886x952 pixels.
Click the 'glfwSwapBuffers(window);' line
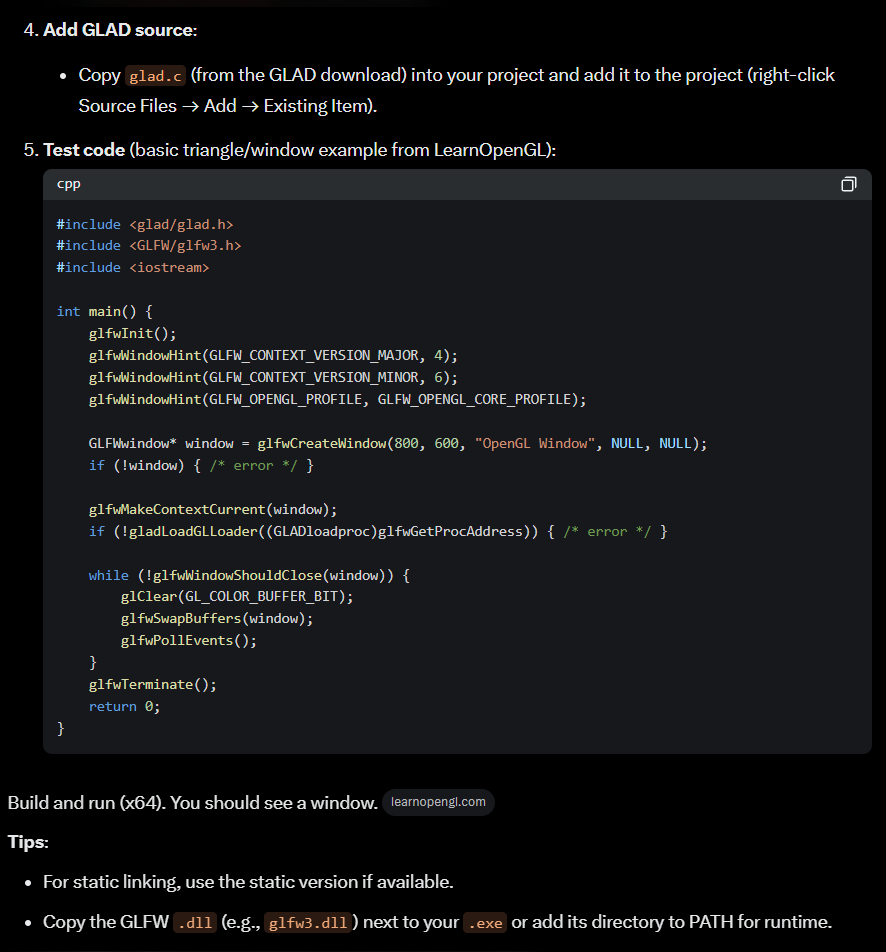coord(217,618)
